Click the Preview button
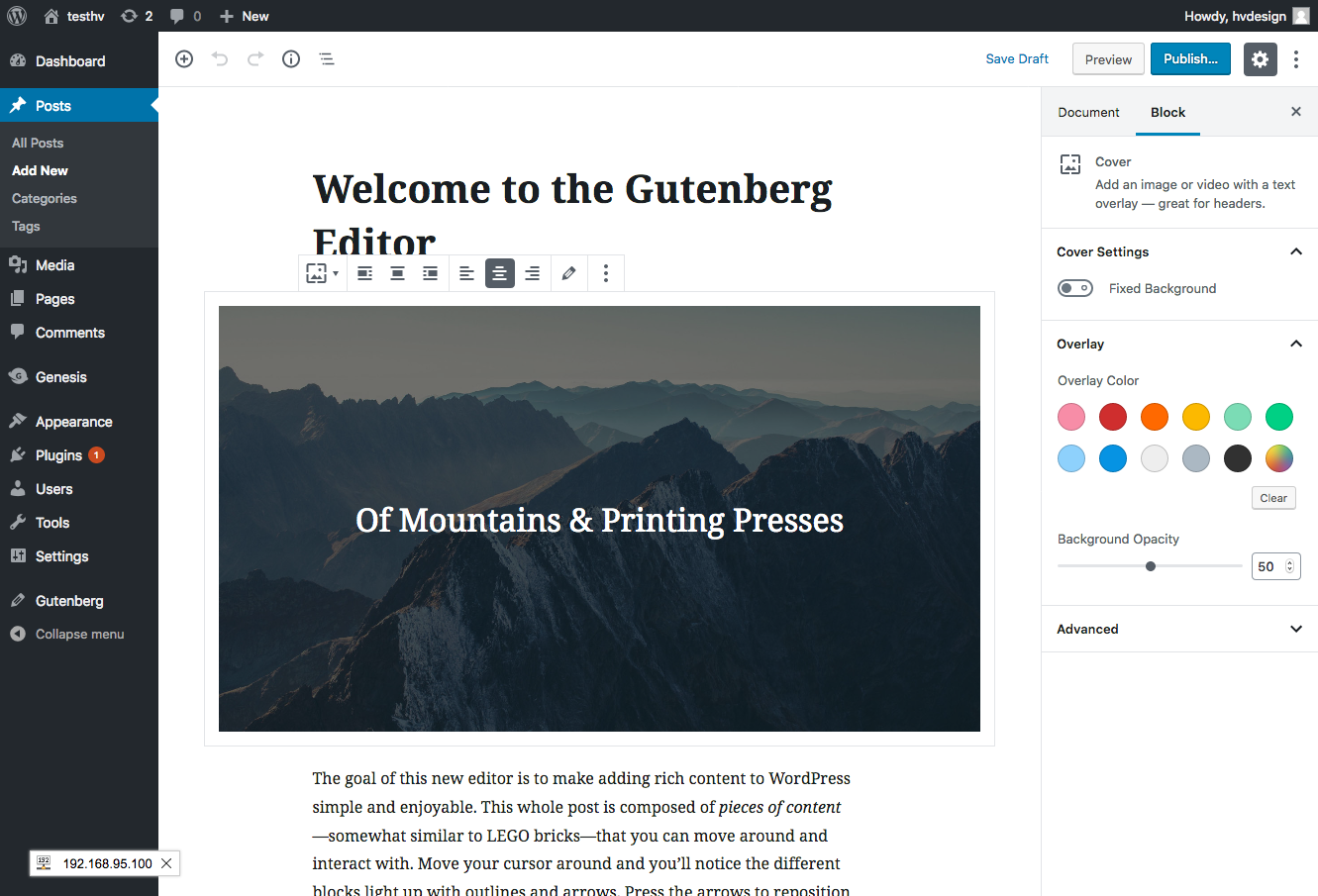 (x=1108, y=59)
